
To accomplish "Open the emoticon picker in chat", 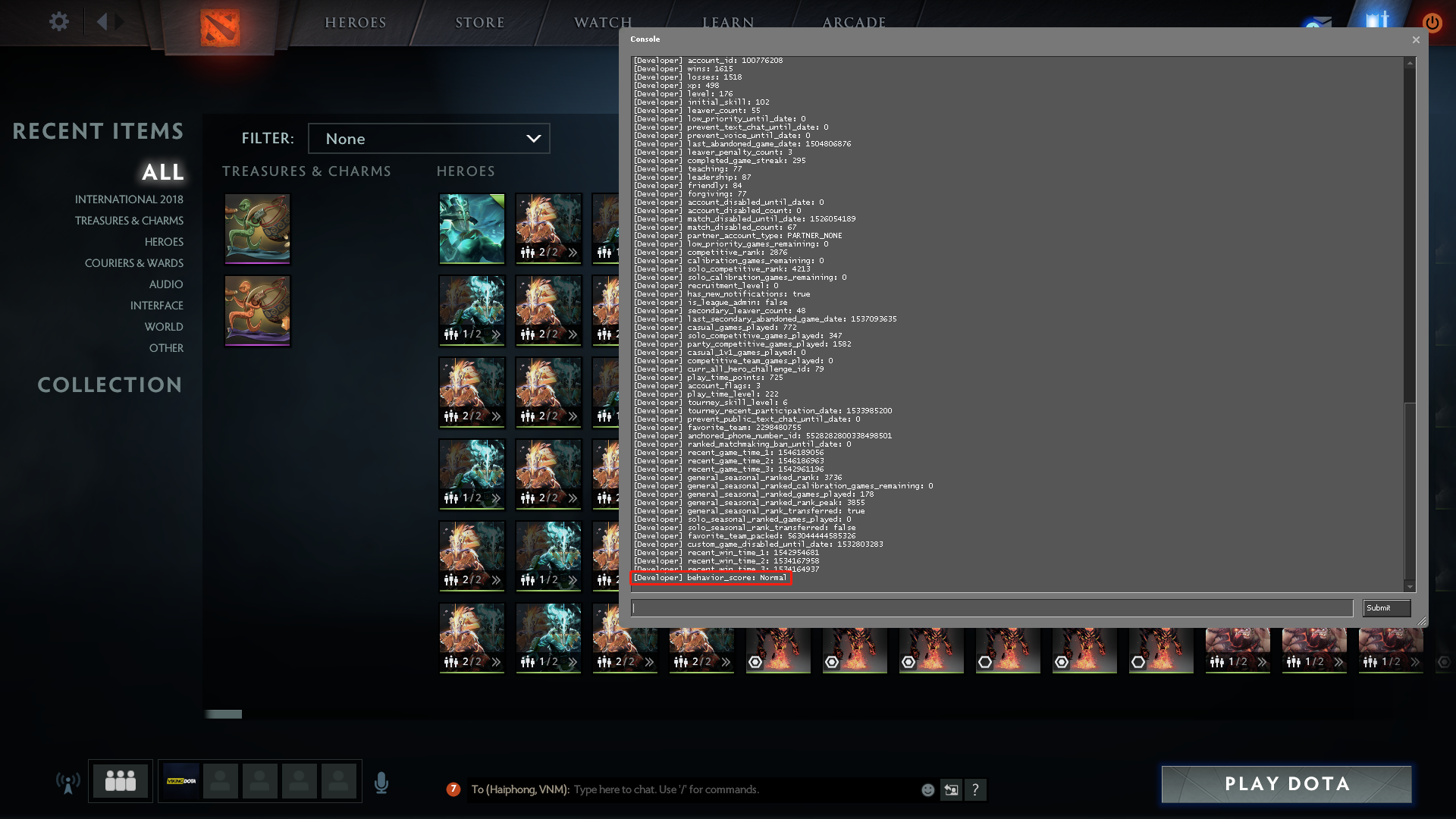I will (x=927, y=790).
